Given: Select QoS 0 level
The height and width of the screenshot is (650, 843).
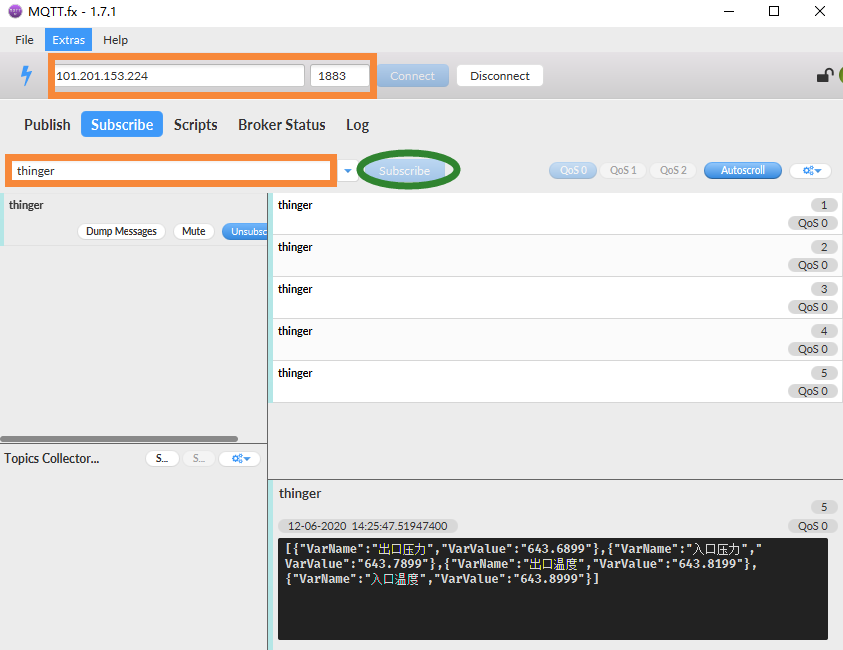Looking at the screenshot, I should [x=573, y=170].
